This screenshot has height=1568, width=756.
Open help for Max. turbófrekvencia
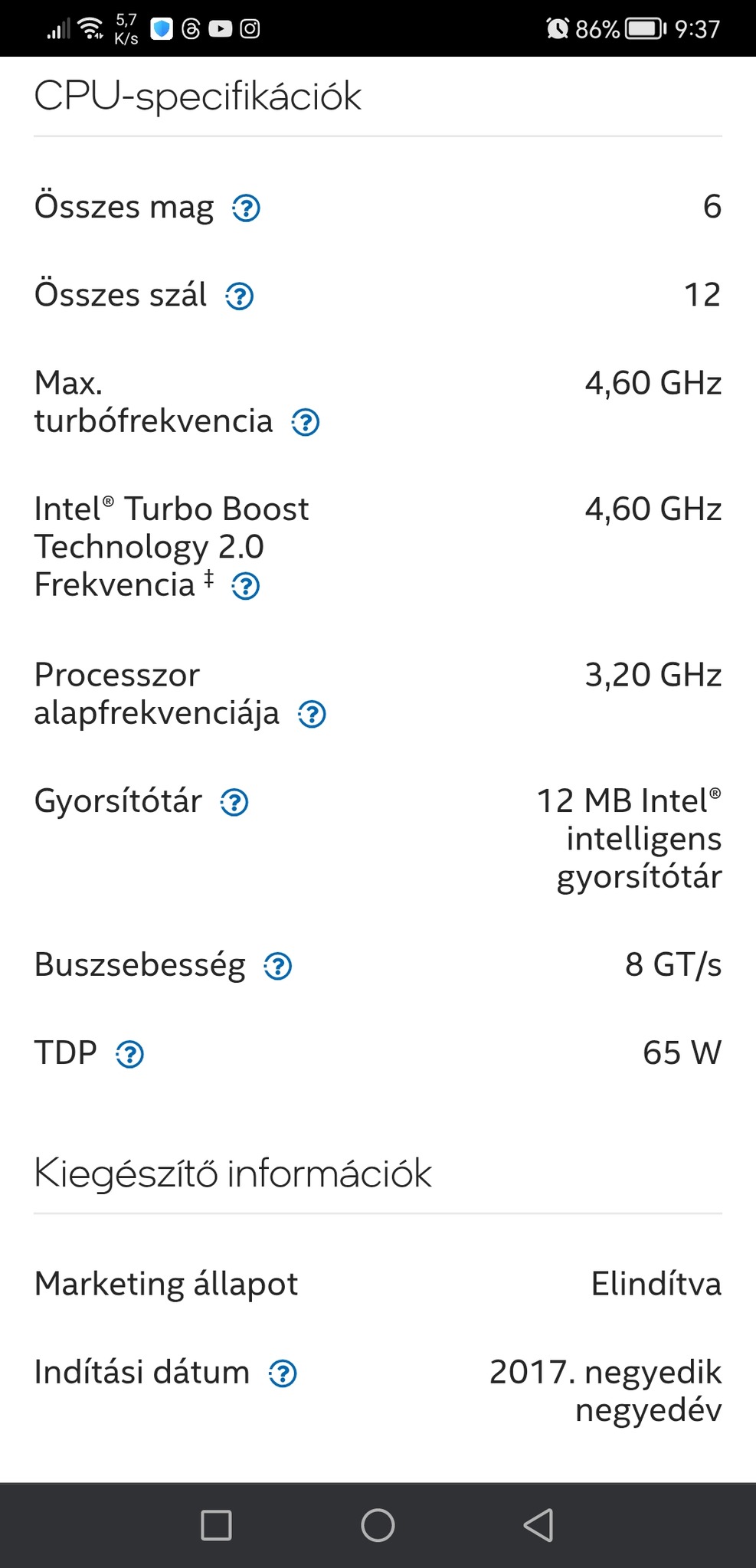(305, 422)
